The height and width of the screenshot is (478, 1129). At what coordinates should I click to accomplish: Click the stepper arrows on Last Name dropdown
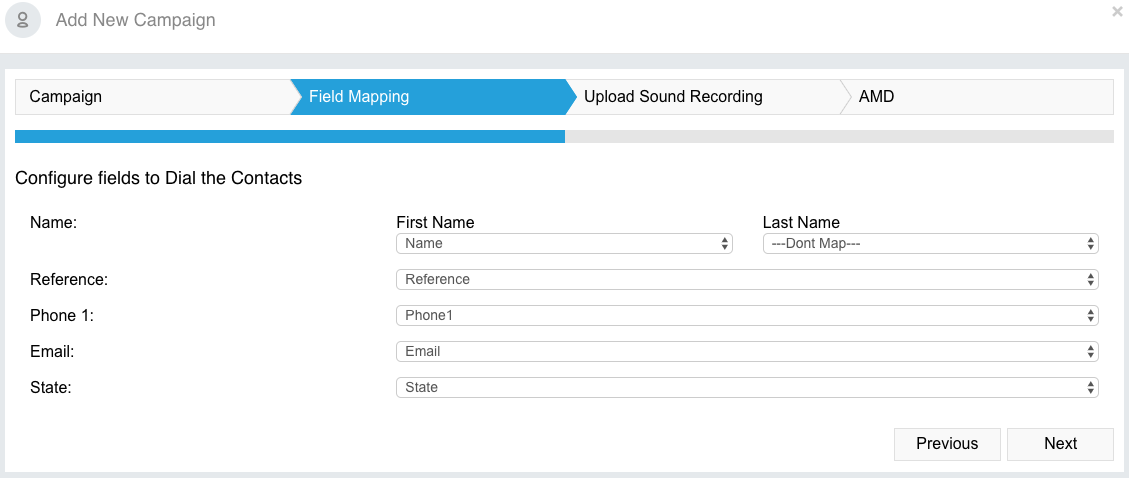pos(1090,243)
